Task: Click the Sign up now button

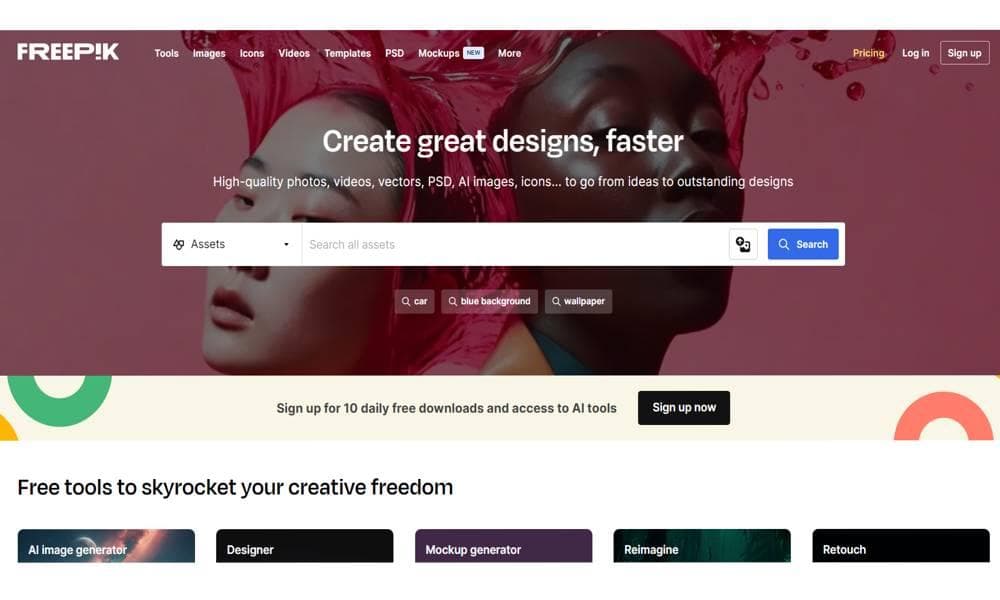Action: (x=684, y=408)
